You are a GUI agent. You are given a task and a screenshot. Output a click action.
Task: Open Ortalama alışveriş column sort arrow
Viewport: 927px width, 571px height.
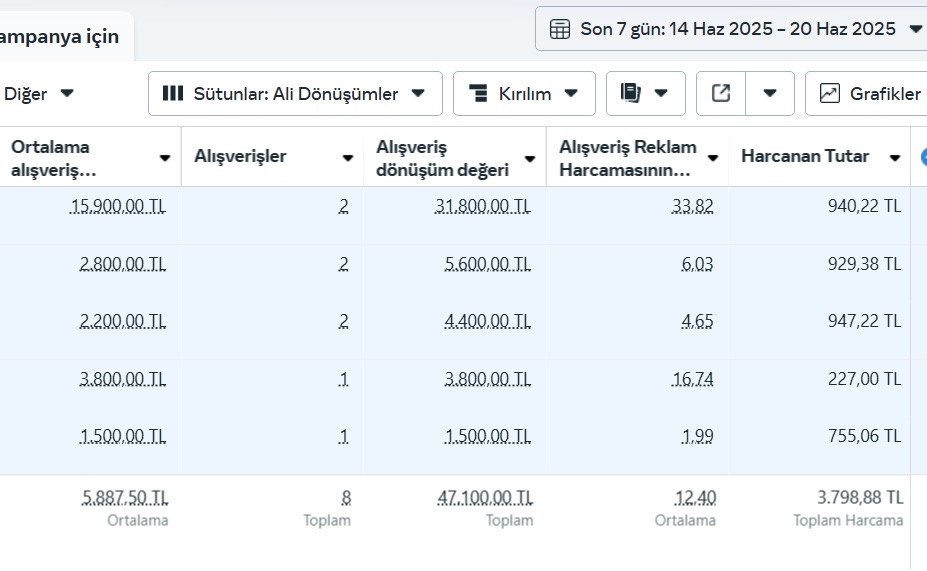[165, 158]
